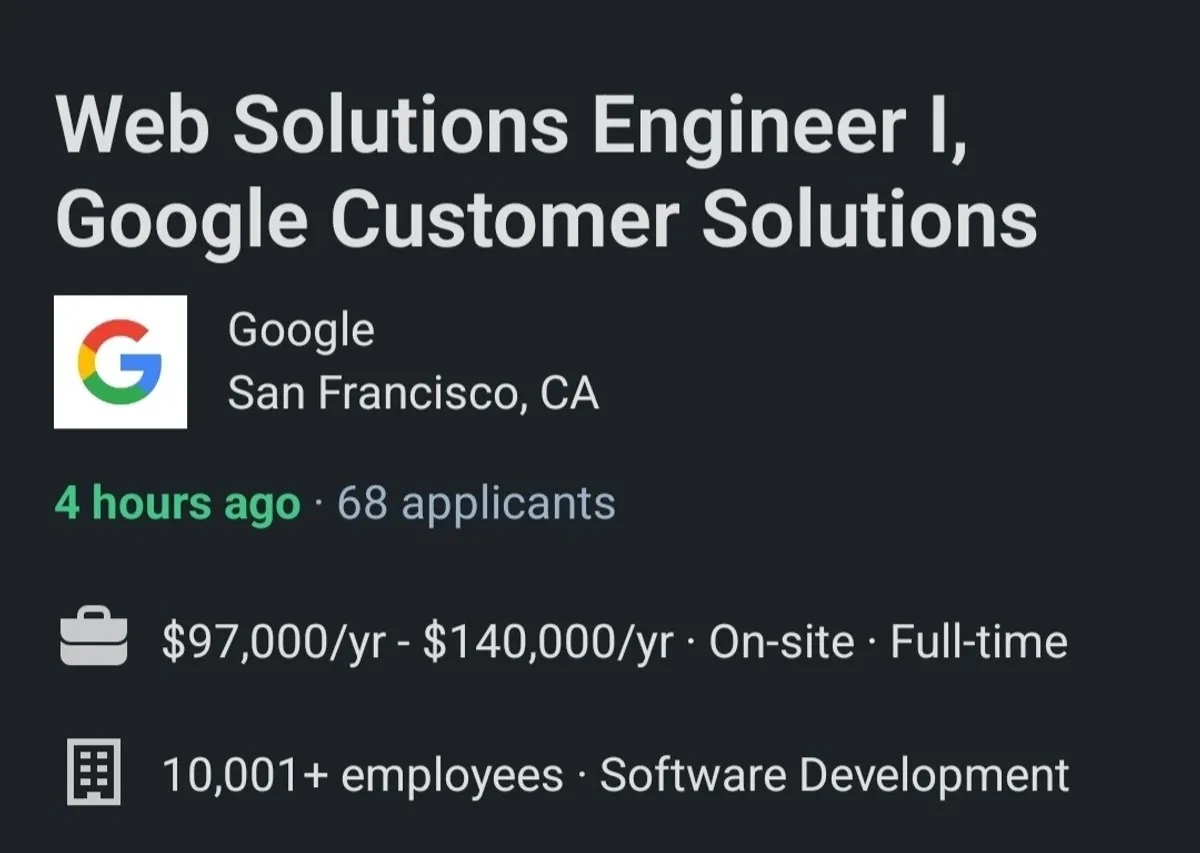Click the office building icon
The width and height of the screenshot is (1200, 853).
coord(94,772)
